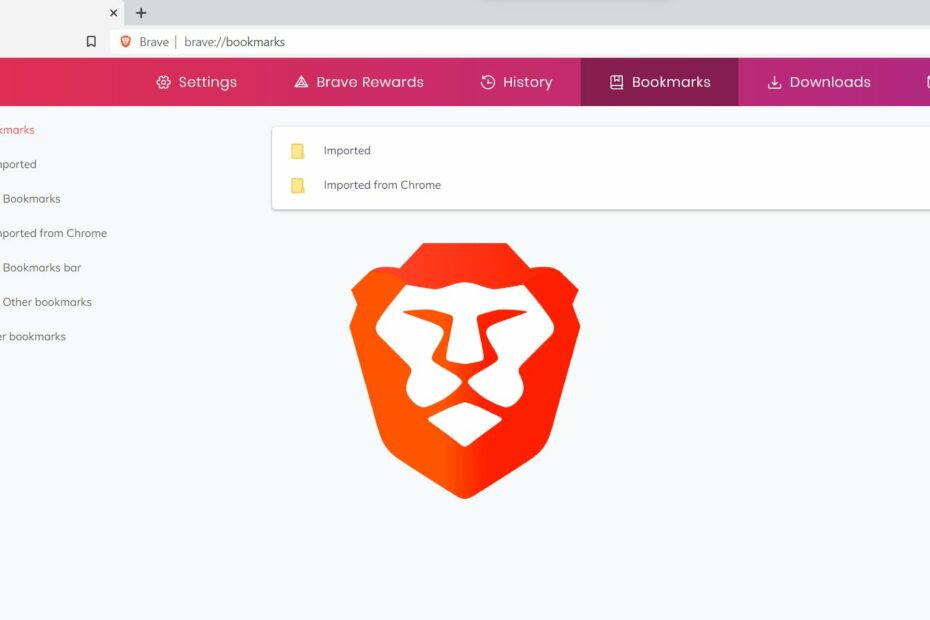Go to the Downloads tab label
930x620 pixels.
click(x=830, y=82)
